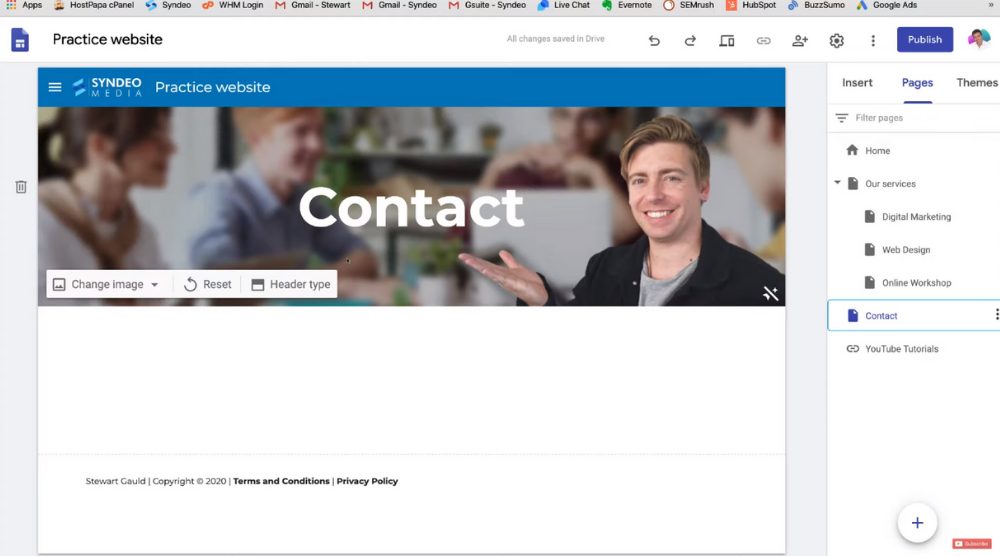1000x556 pixels.
Task: Click the Digital Marketing page icon
Action: [869, 216]
